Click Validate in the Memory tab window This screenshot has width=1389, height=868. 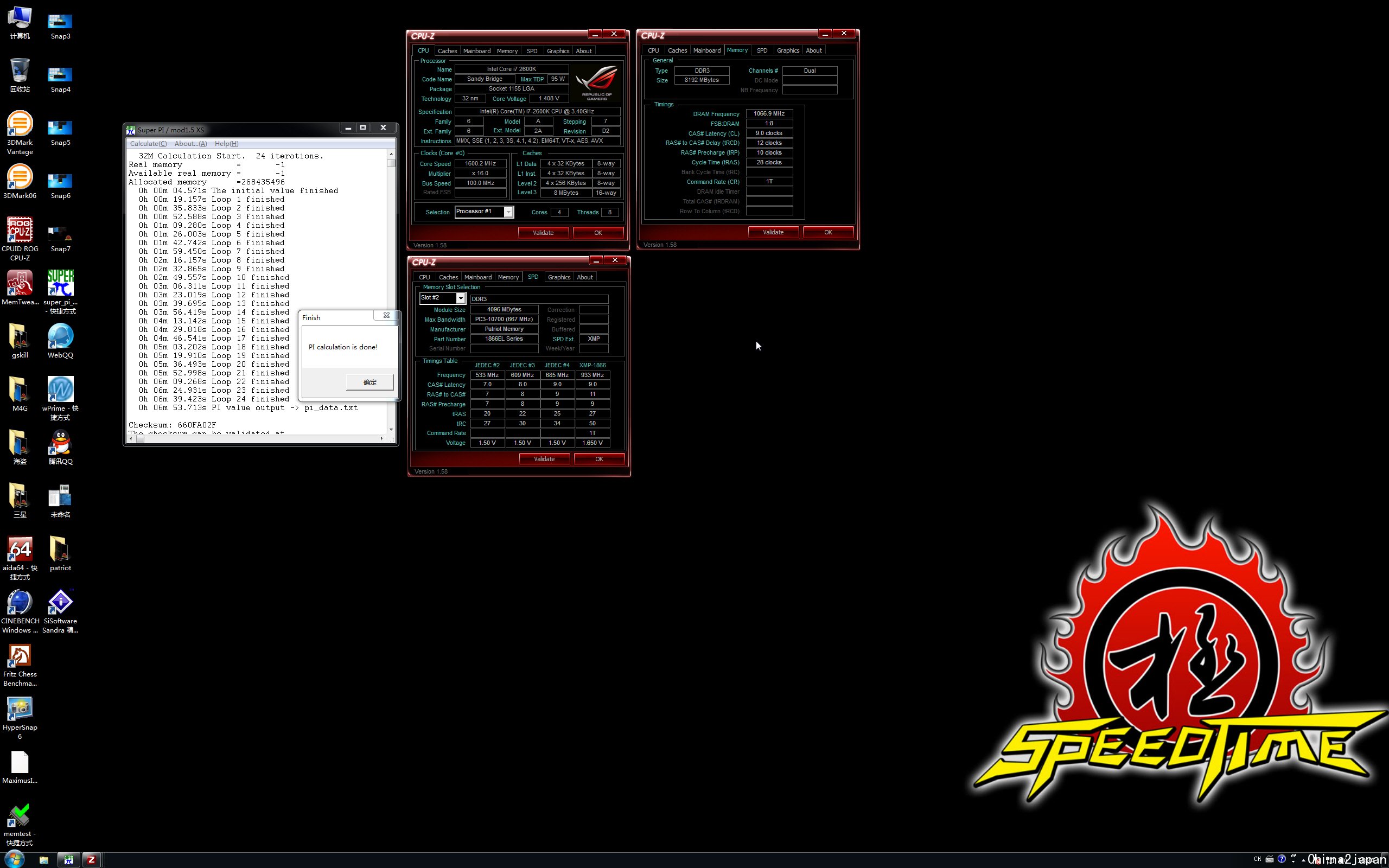773,232
